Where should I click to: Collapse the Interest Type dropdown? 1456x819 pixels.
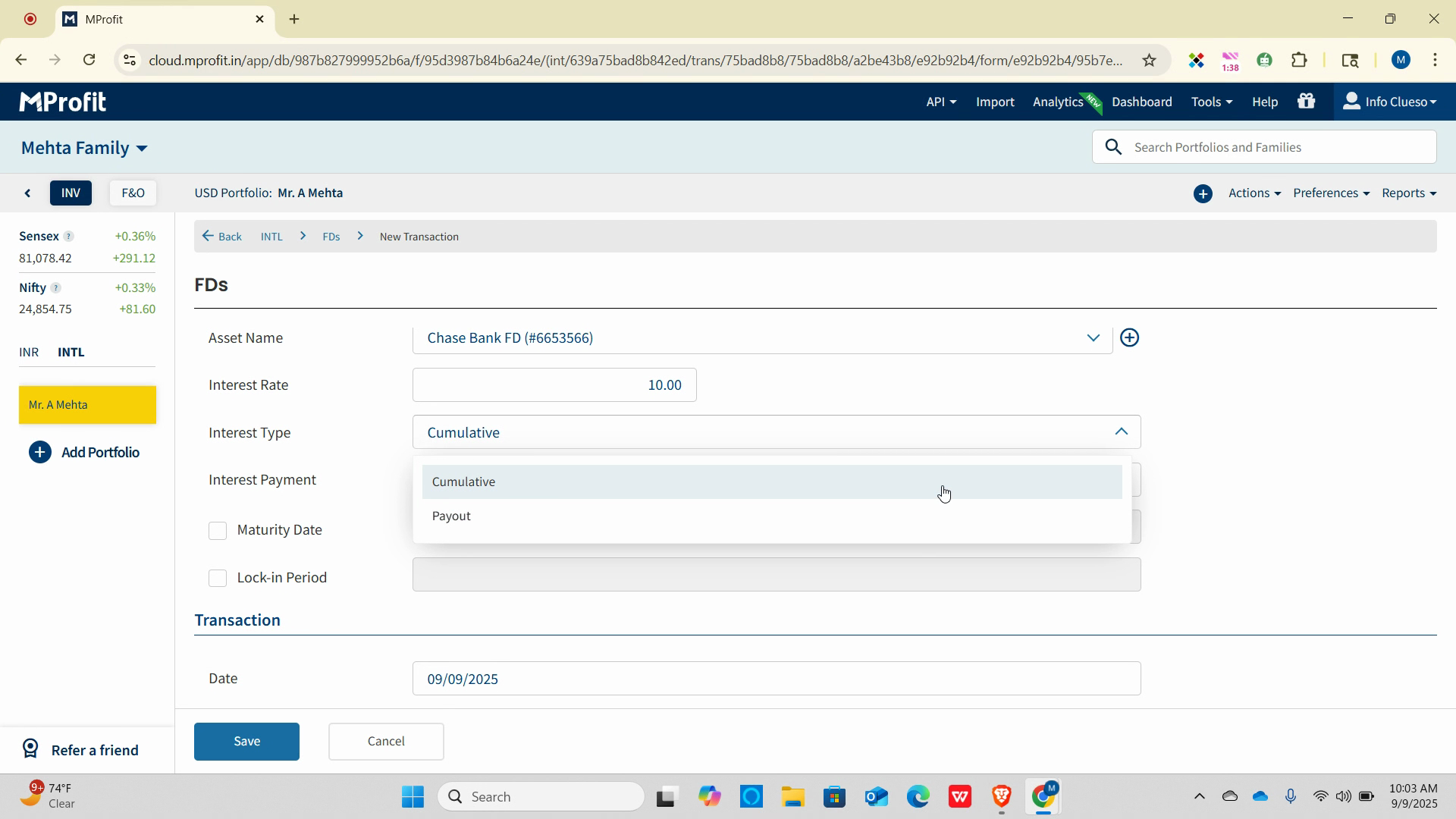click(x=1121, y=432)
